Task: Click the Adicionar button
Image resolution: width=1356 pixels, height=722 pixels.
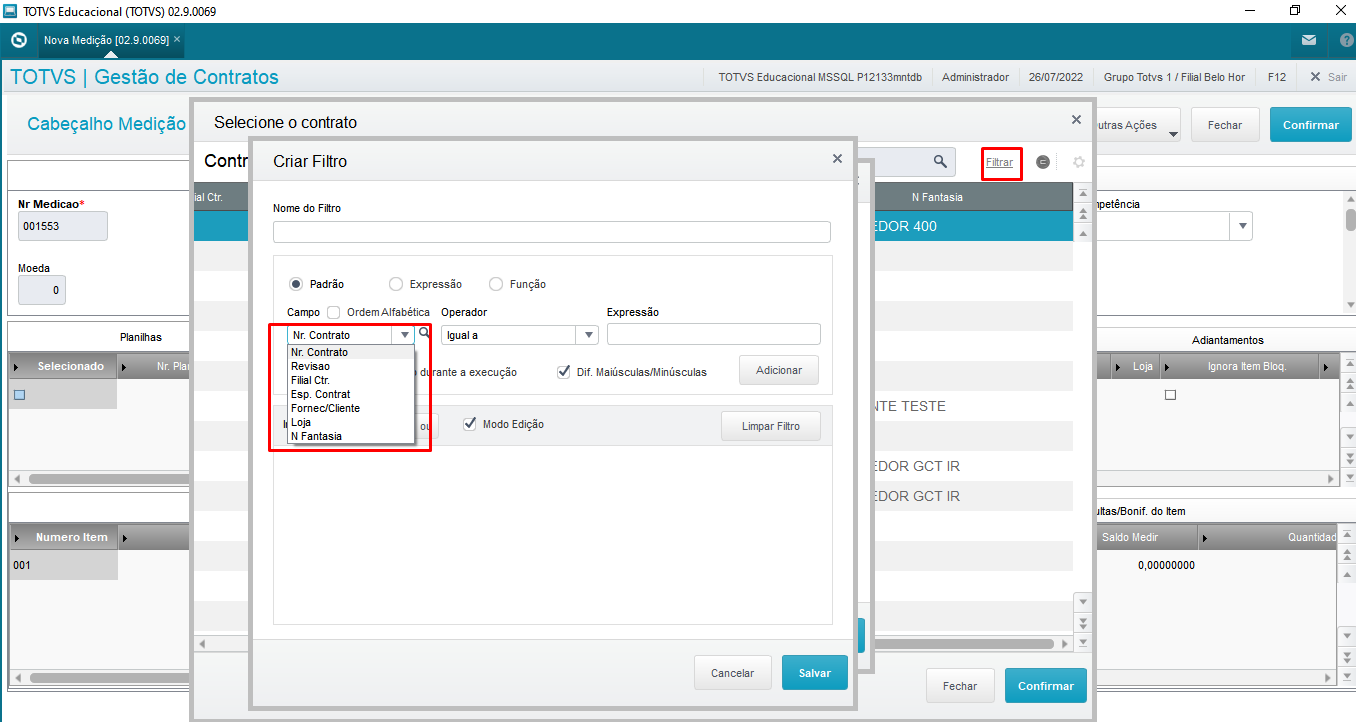Action: [x=779, y=370]
